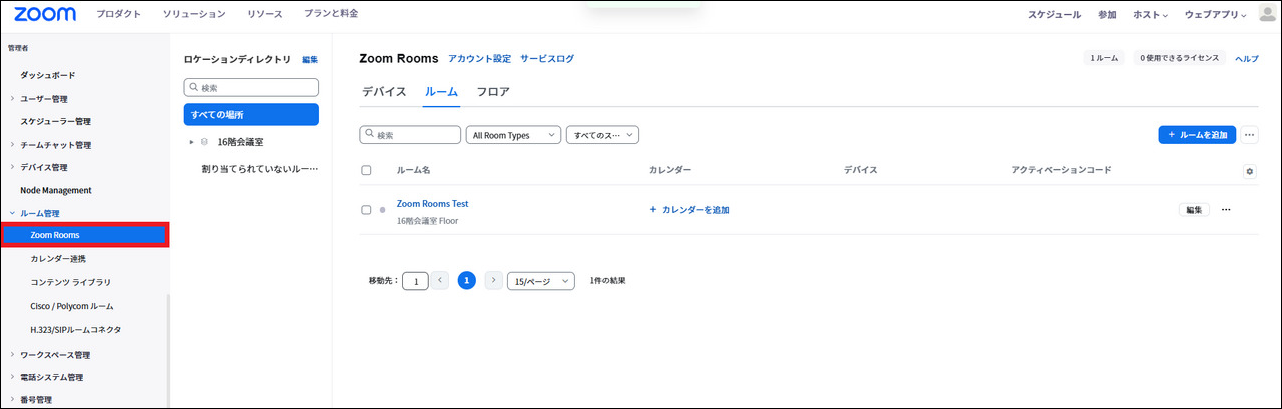Open プランと料金 in top menu
The height and width of the screenshot is (409, 1282).
(x=331, y=14)
